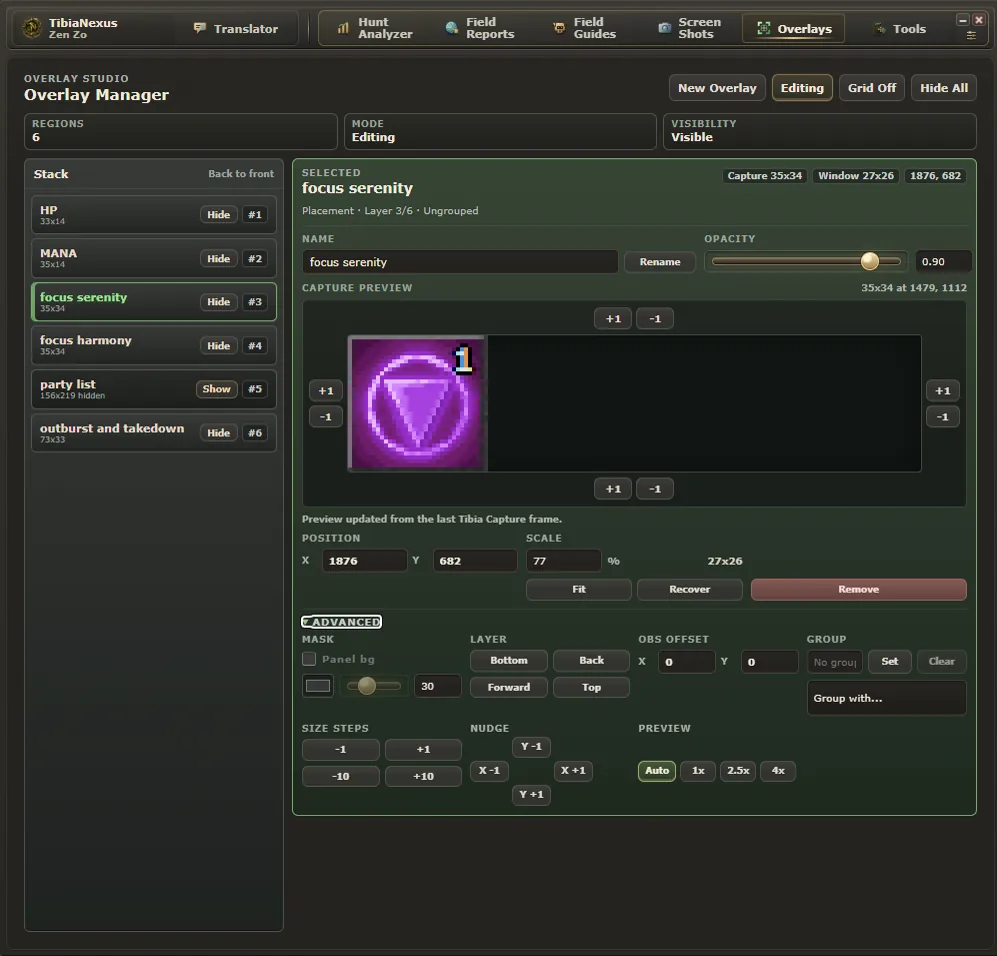Click the name input field
Image resolution: width=997 pixels, height=956 pixels.
(x=460, y=262)
